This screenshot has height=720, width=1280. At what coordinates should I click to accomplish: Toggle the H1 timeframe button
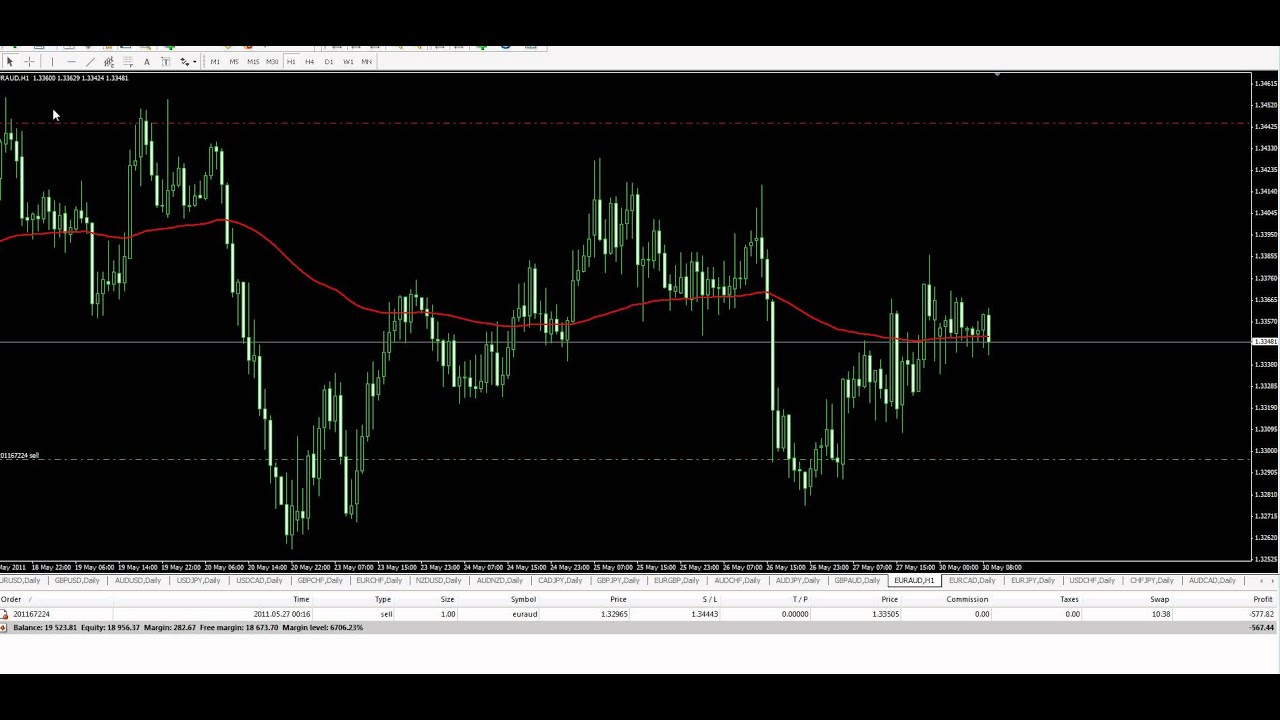[291, 62]
